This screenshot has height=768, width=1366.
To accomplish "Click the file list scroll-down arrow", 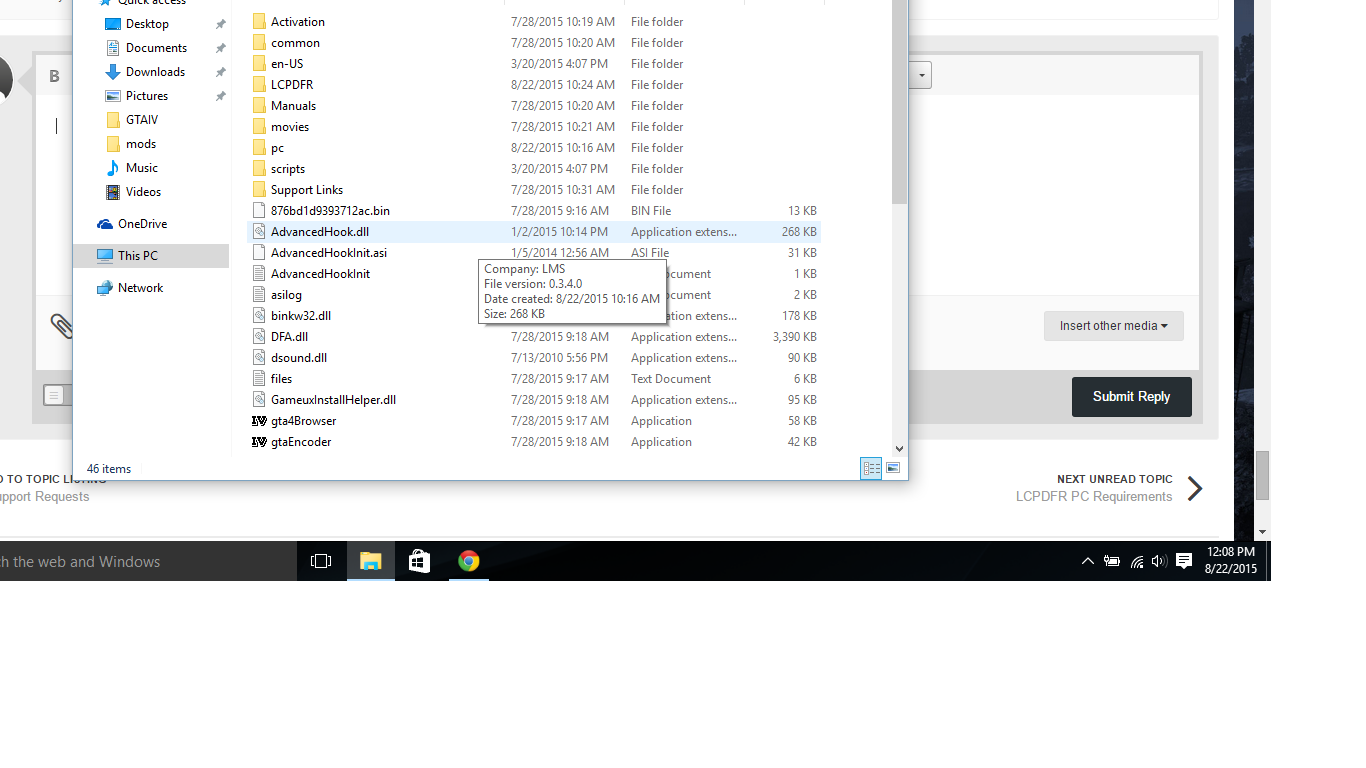I will coord(899,449).
